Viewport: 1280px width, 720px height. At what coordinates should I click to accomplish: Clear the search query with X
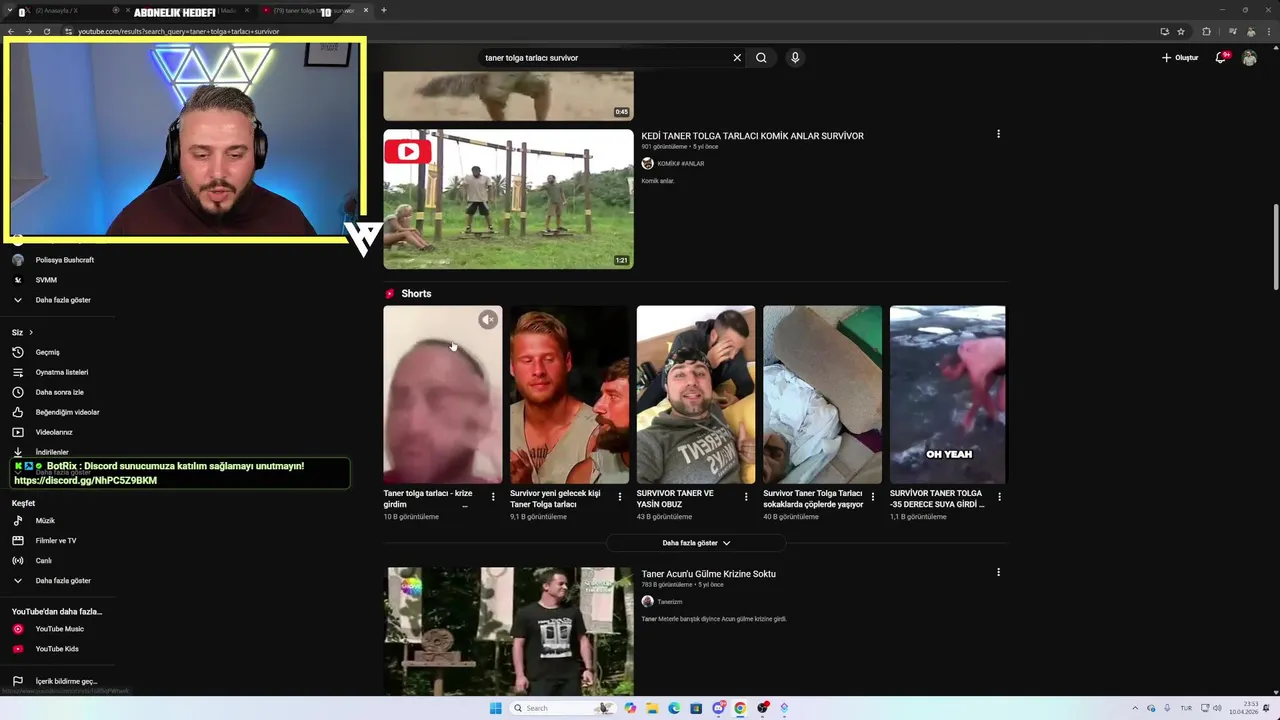(x=737, y=58)
